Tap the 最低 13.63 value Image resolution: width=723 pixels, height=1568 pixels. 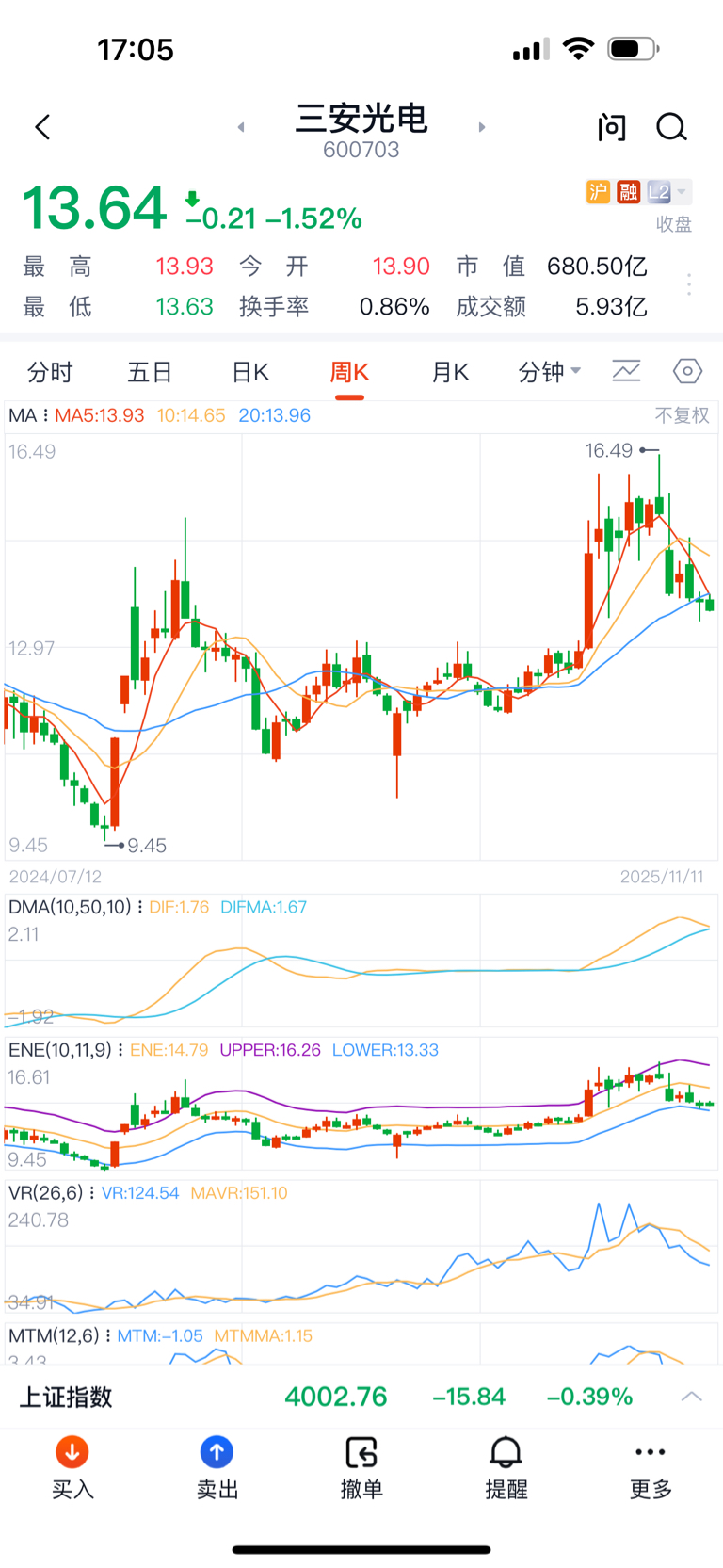(185, 307)
